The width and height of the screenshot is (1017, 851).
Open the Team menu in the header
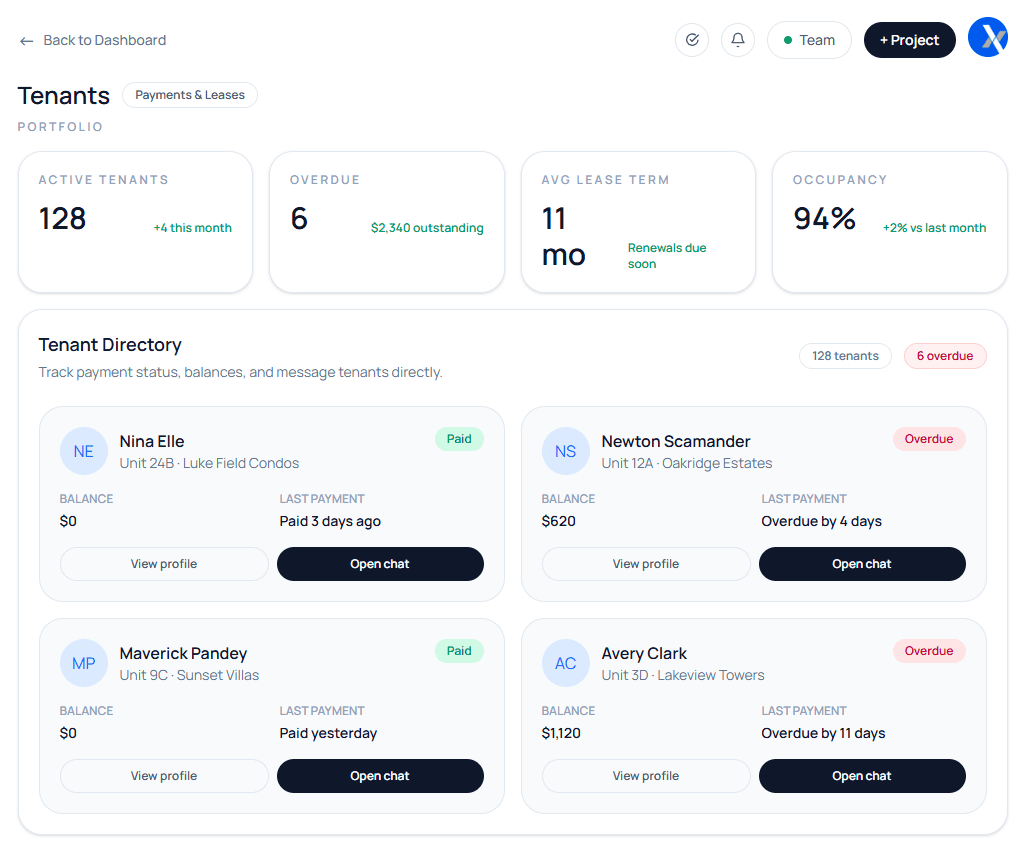pyautogui.click(x=809, y=40)
